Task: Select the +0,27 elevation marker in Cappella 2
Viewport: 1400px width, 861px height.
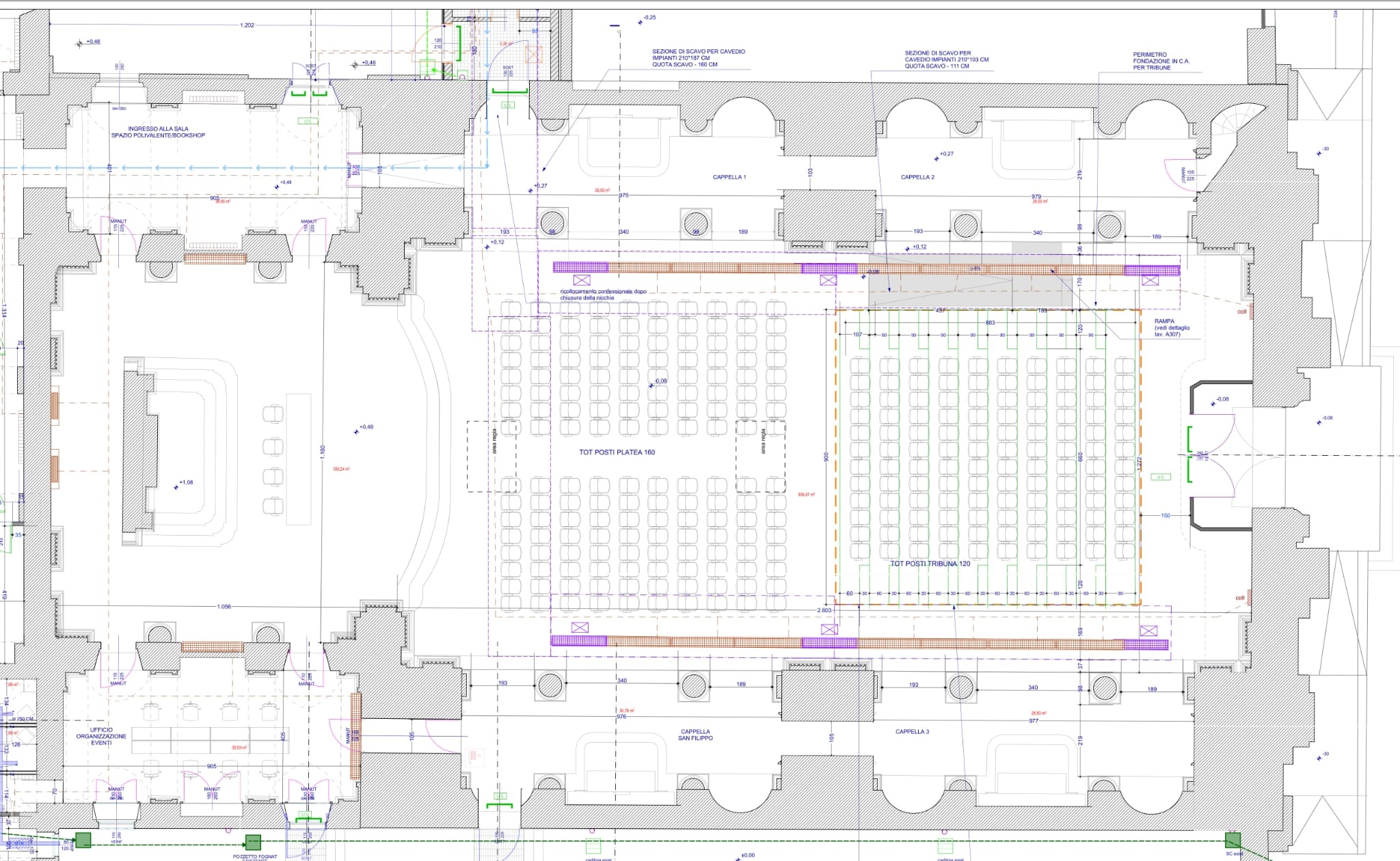Action: click(x=946, y=154)
